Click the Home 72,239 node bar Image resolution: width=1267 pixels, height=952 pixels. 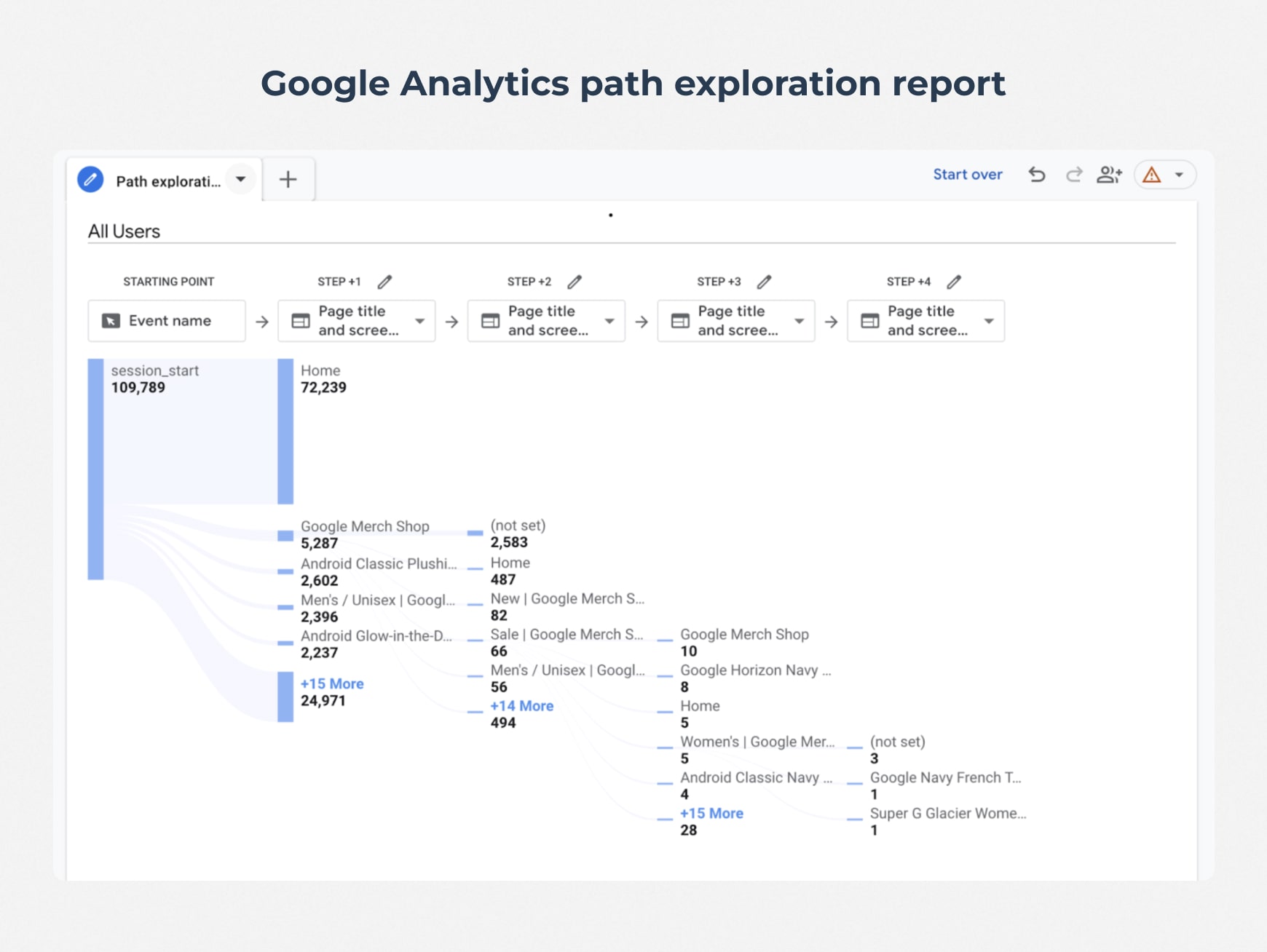(285, 431)
